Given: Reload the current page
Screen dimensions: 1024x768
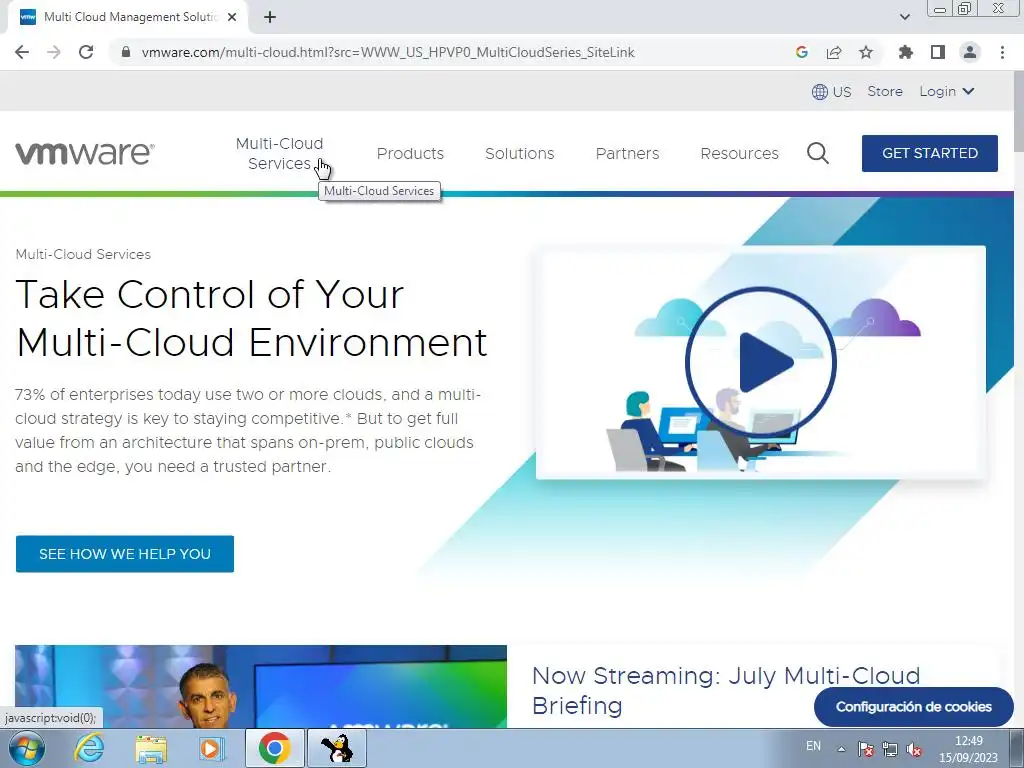Looking at the screenshot, I should 86,52.
